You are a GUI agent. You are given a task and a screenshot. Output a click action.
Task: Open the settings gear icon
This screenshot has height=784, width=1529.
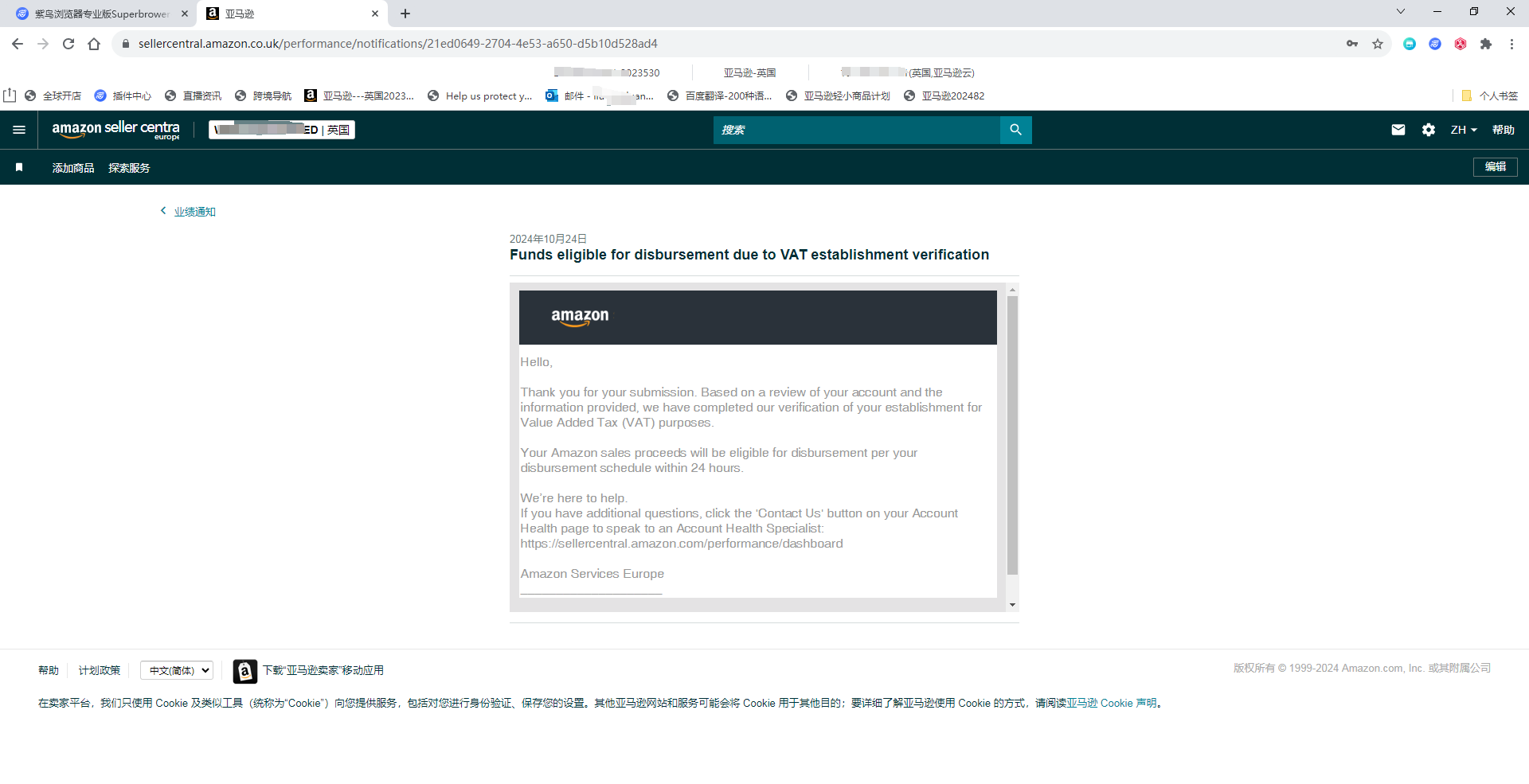click(x=1428, y=130)
